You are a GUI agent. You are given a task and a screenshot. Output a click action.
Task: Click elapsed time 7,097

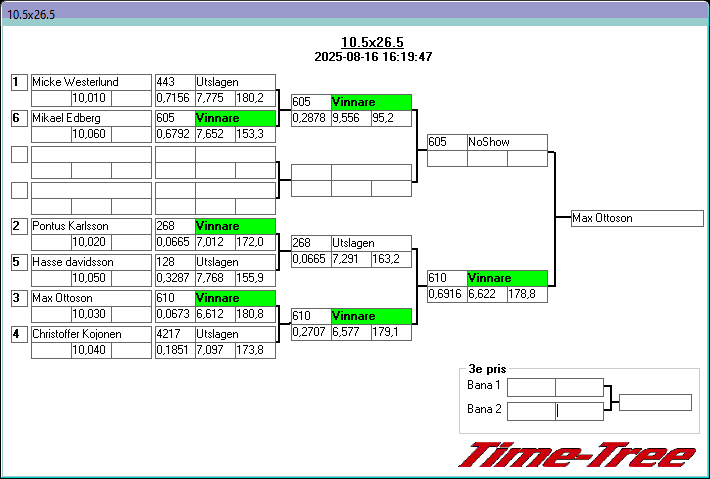pos(215,350)
